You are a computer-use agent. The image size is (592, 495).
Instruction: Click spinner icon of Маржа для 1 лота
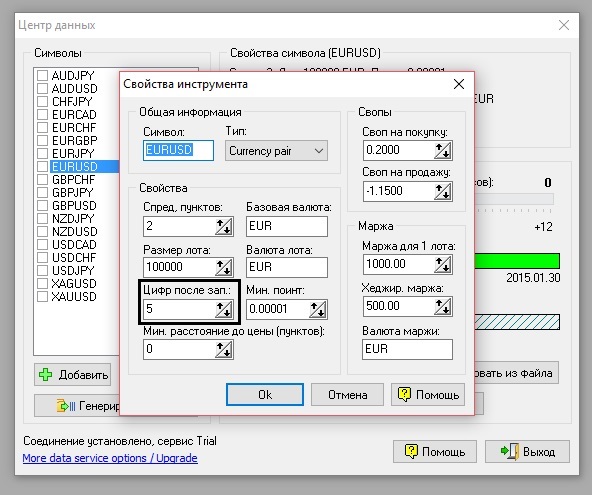point(443,264)
